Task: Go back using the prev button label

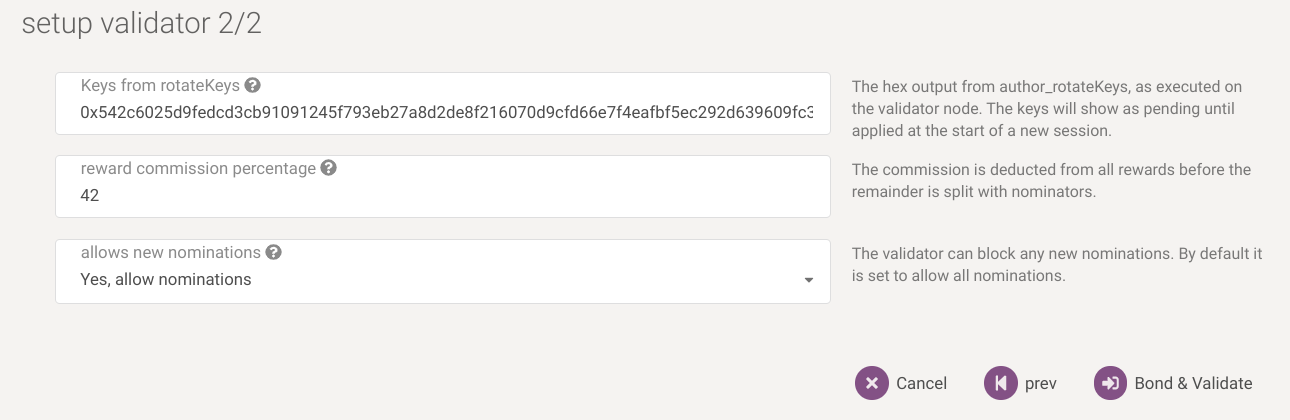Action: (1040, 383)
